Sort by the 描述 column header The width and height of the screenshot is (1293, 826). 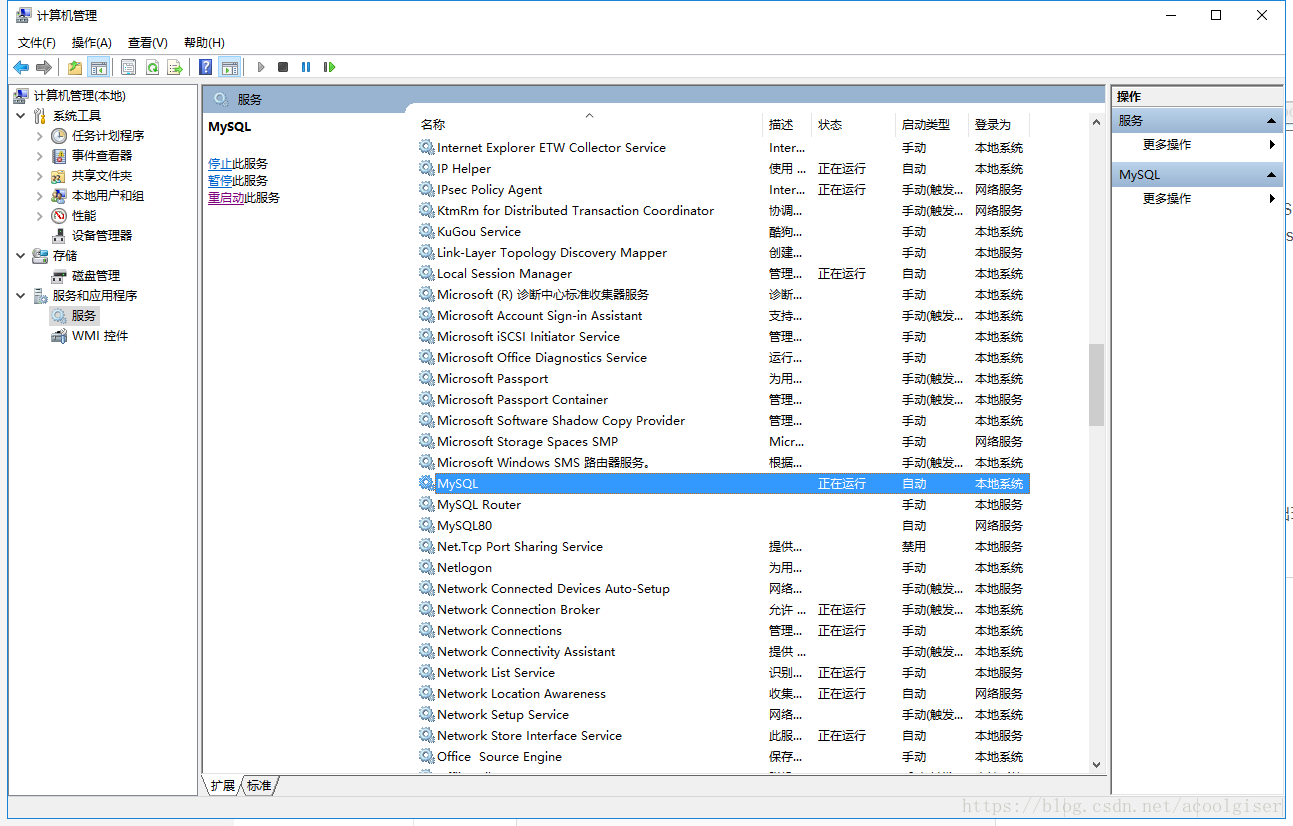click(787, 124)
